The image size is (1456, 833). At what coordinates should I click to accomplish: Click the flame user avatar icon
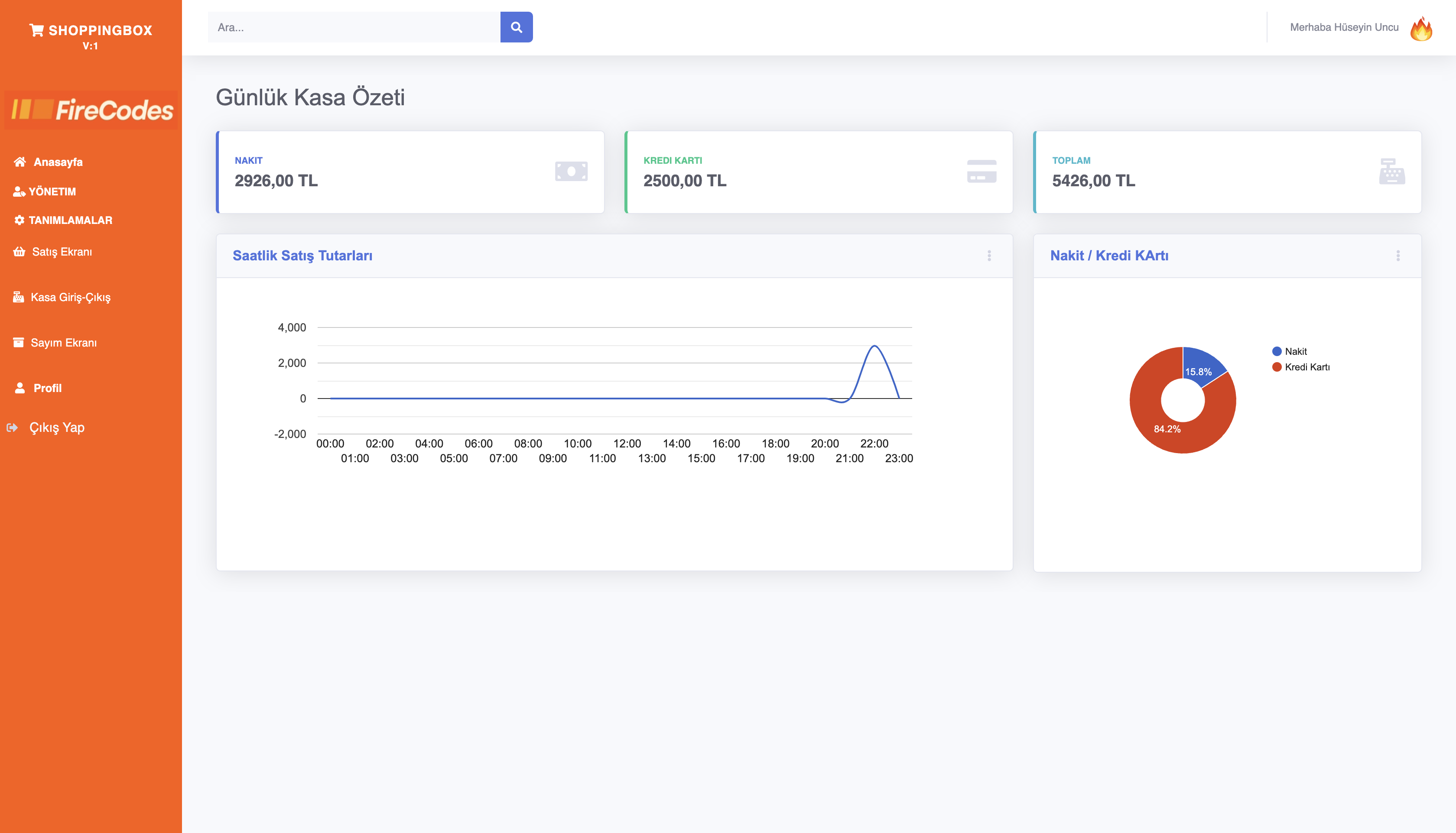click(x=1420, y=28)
